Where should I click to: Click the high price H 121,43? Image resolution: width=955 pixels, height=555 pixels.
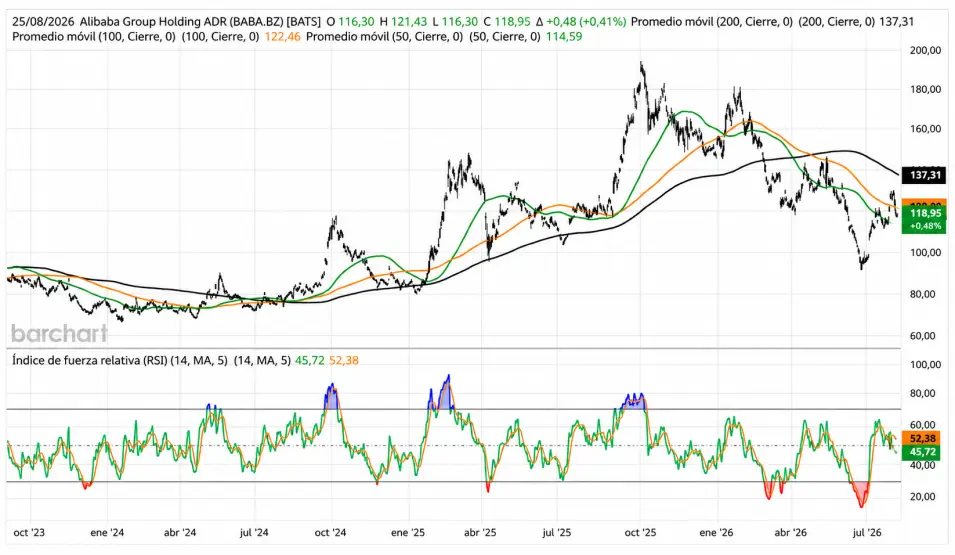pyautogui.click(x=403, y=21)
